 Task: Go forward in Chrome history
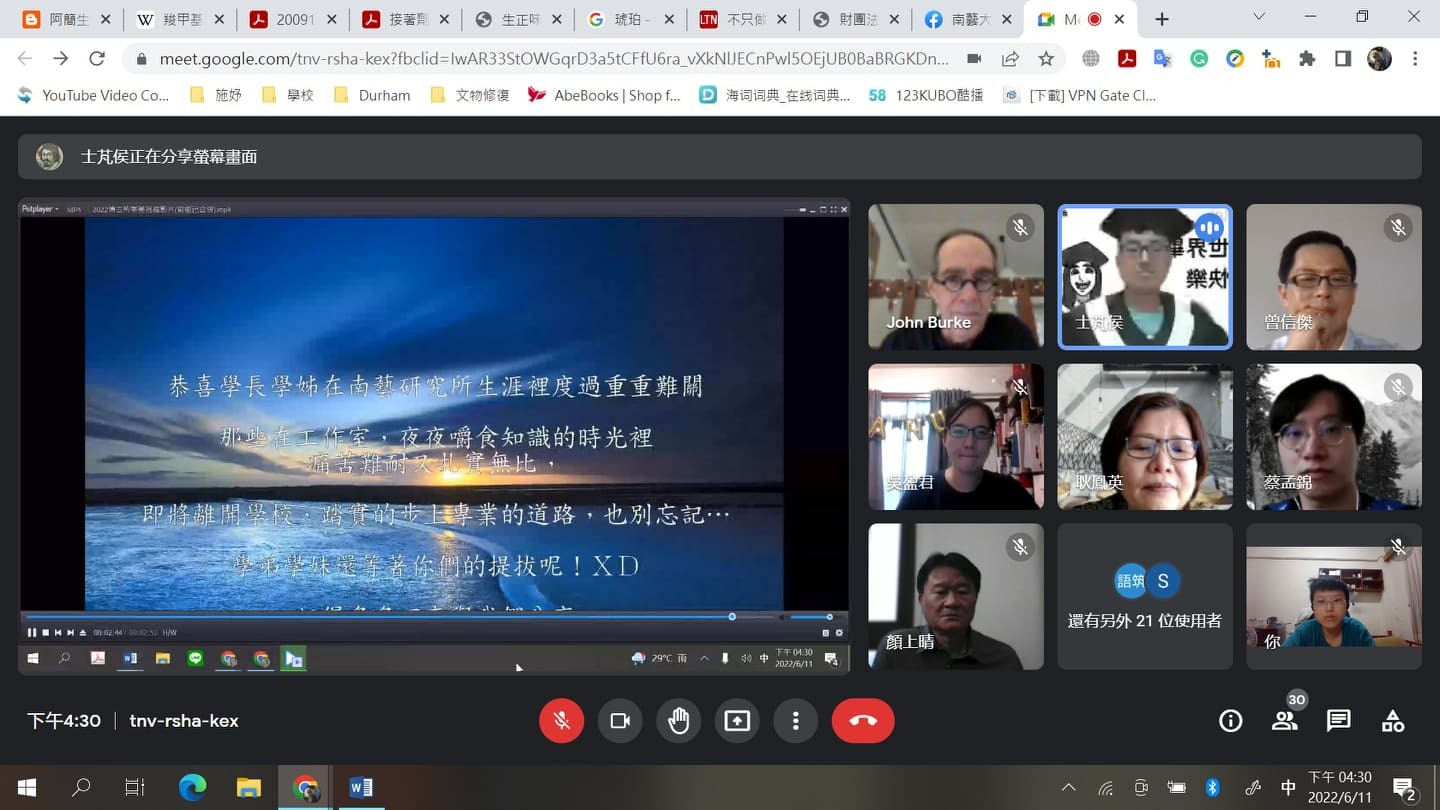tap(61, 59)
